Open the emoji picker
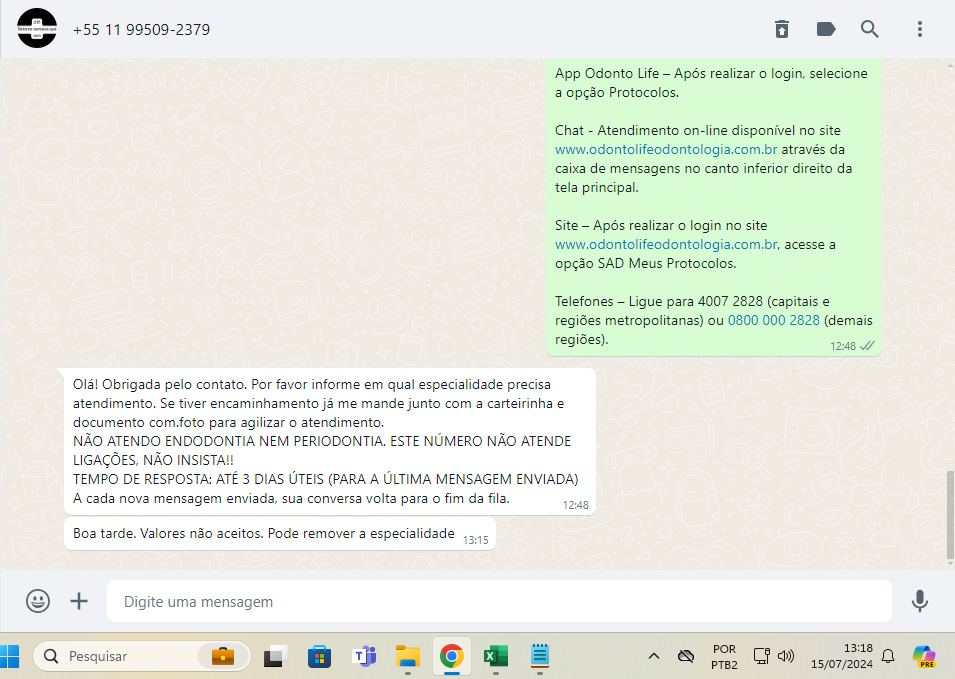The height and width of the screenshot is (679, 955). (38, 601)
